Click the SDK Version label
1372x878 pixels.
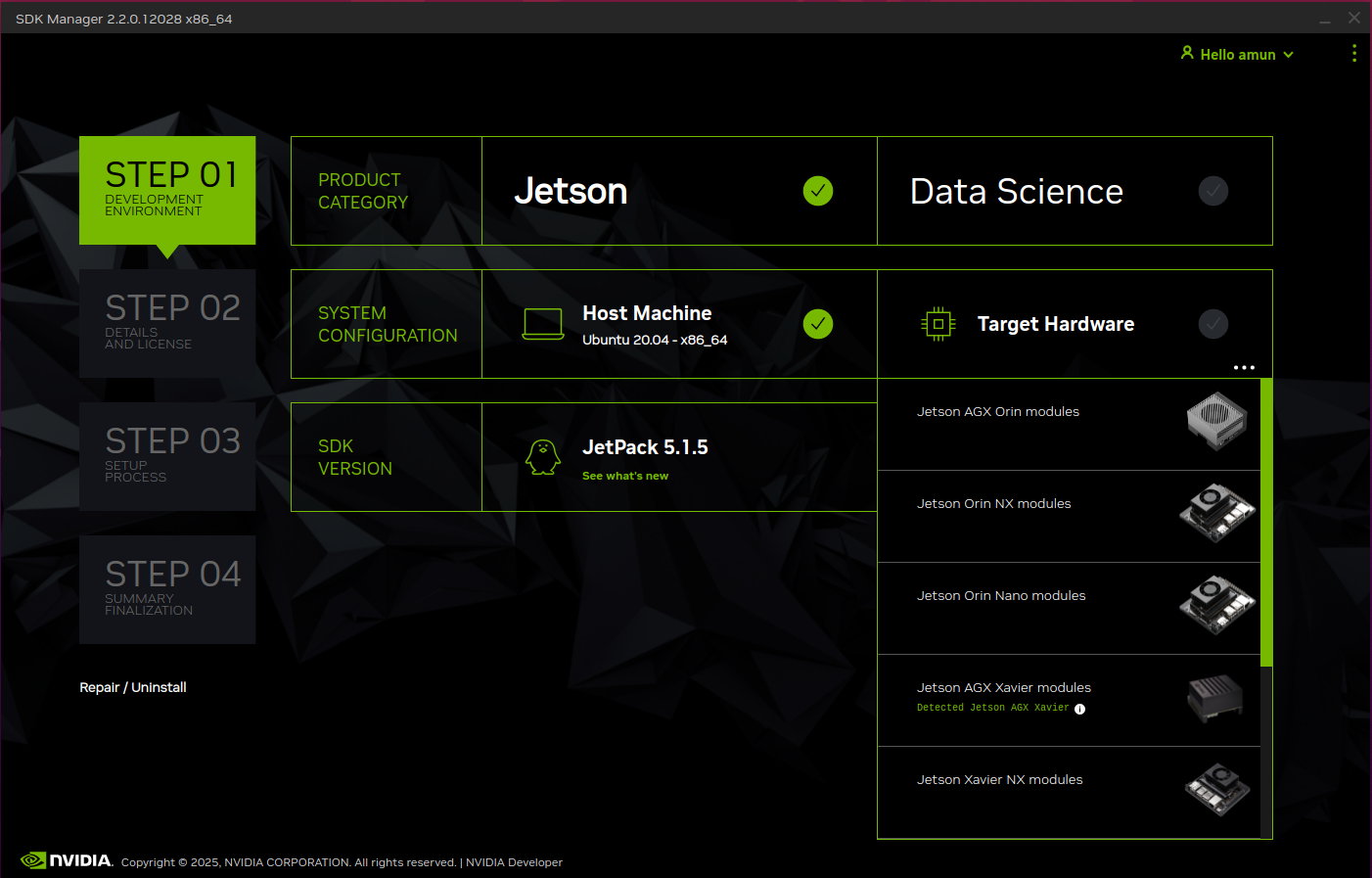point(355,457)
